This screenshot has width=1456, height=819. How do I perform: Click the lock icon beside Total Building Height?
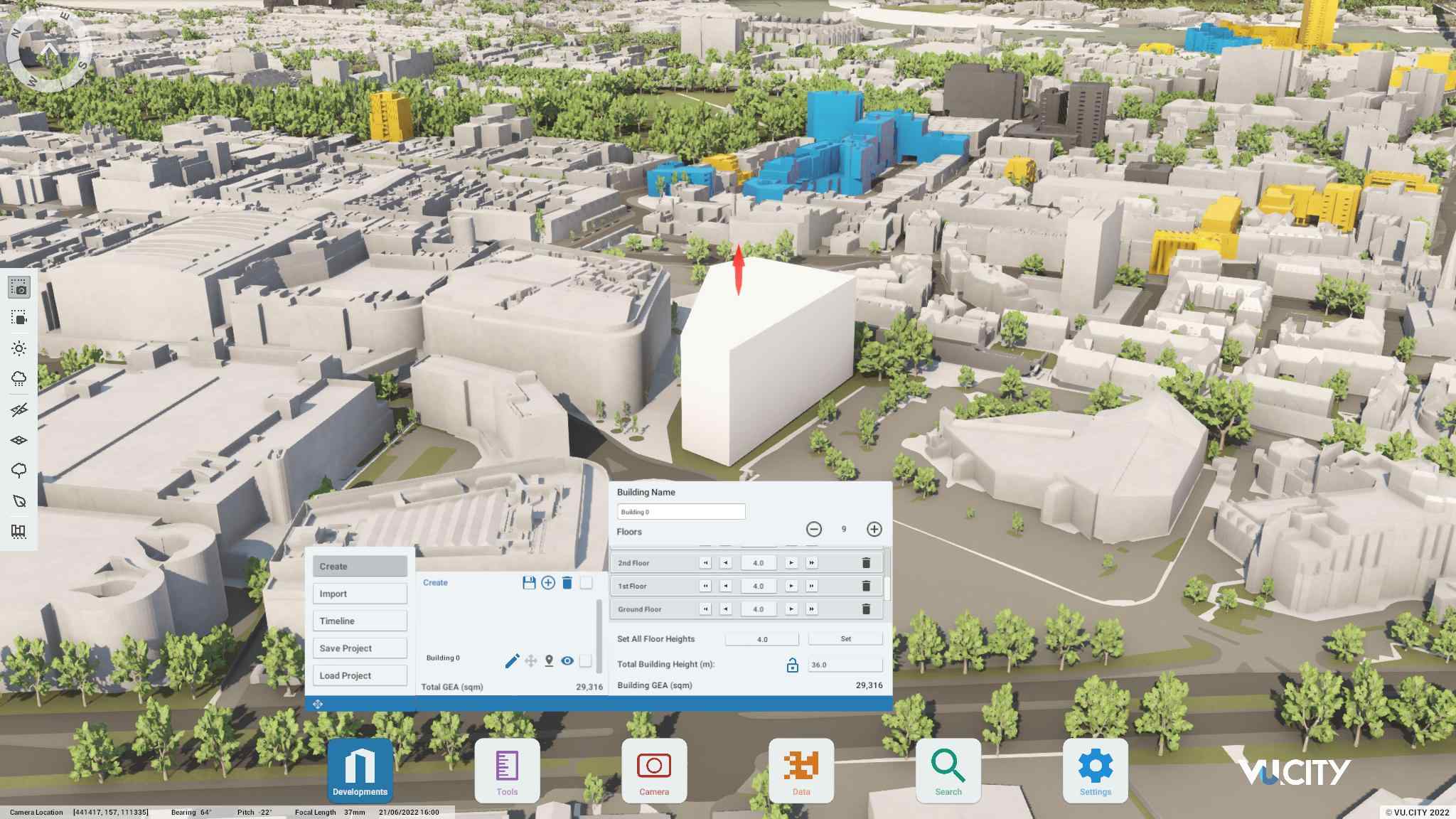791,665
